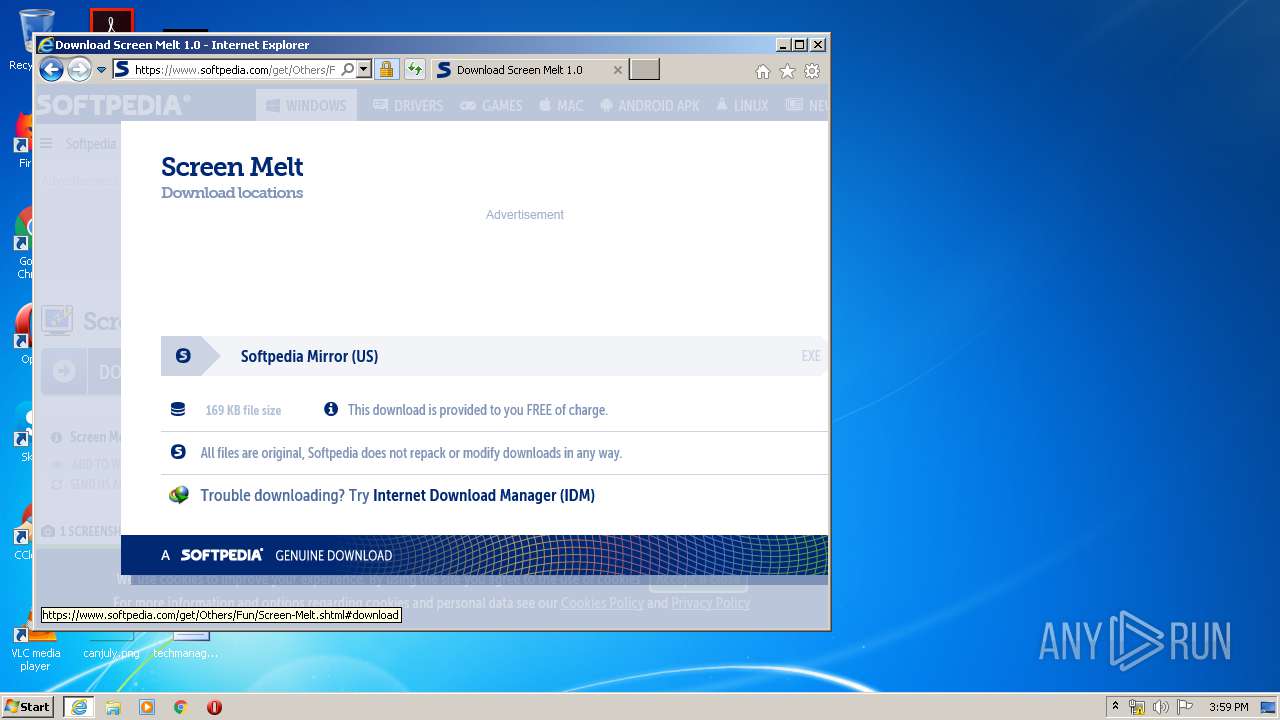The height and width of the screenshot is (720, 1280).
Task: Launch Windows Media Player from taskbar
Action: (147, 707)
